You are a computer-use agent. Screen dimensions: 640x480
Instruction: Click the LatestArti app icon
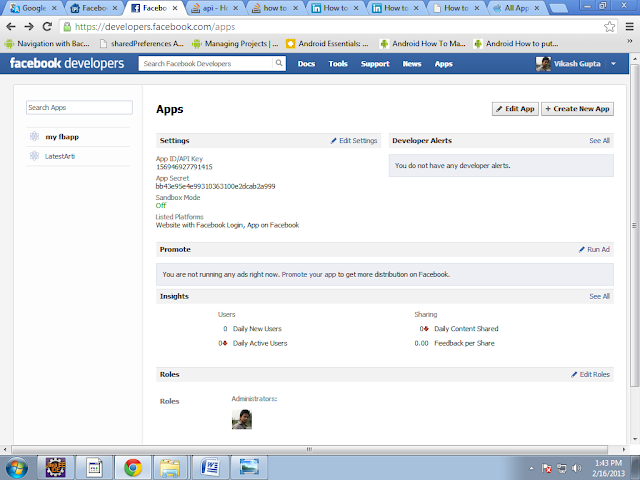(x=34, y=156)
